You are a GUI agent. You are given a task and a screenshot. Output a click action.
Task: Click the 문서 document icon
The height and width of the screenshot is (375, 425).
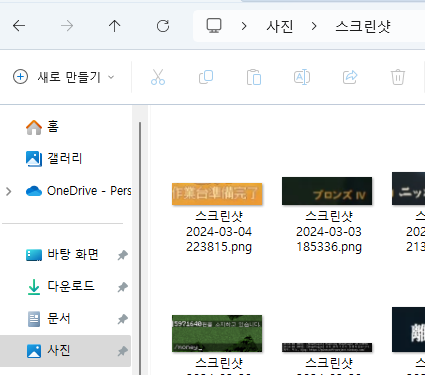(x=34, y=319)
